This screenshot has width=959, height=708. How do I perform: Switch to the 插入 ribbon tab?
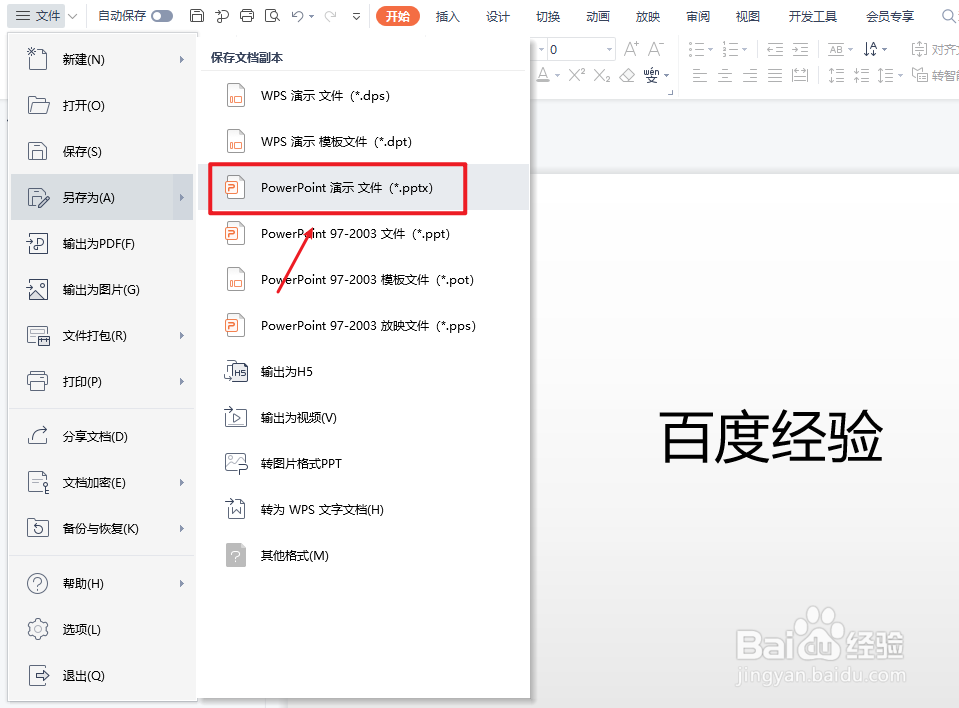coord(448,17)
